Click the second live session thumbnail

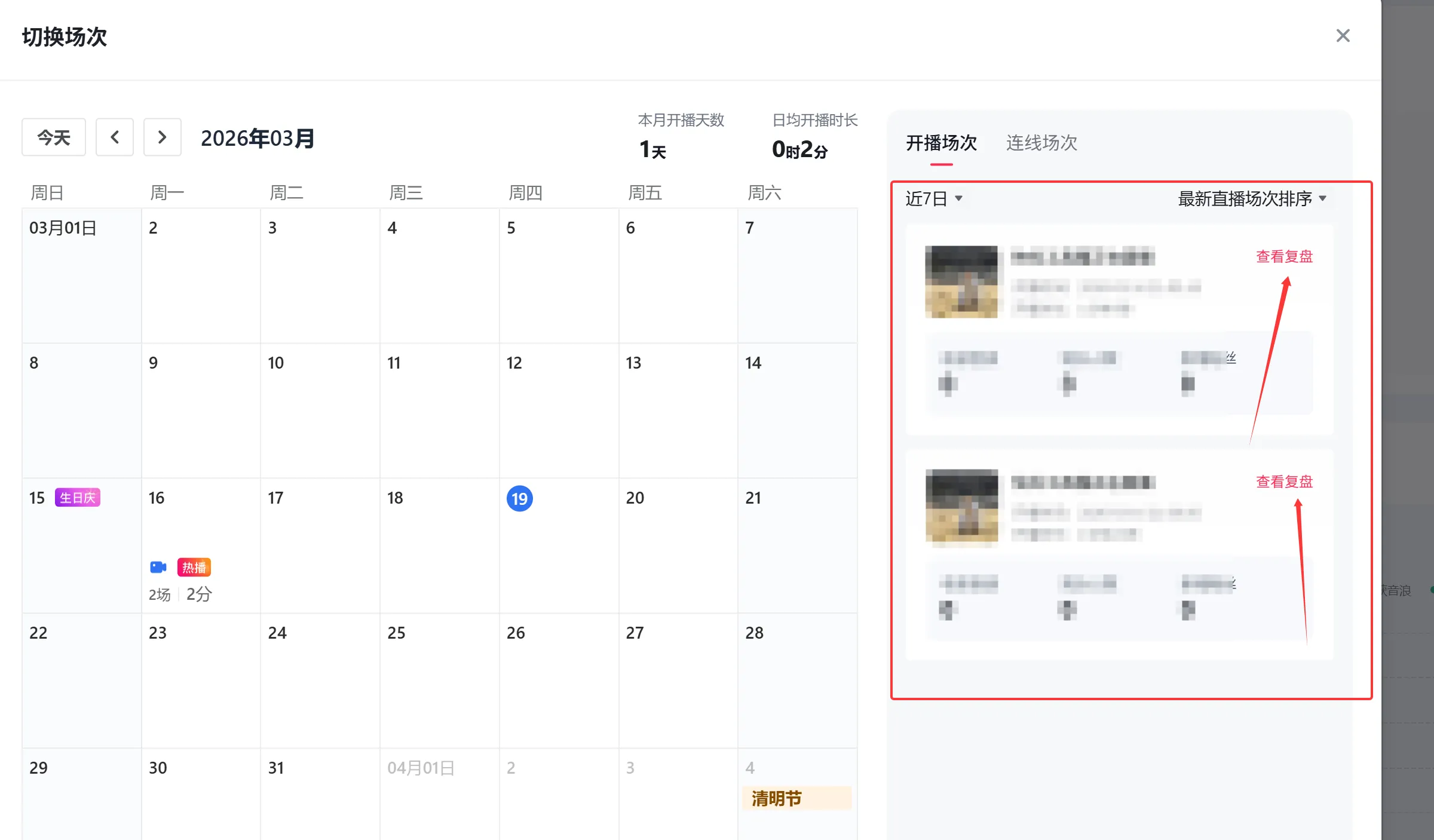coord(961,507)
